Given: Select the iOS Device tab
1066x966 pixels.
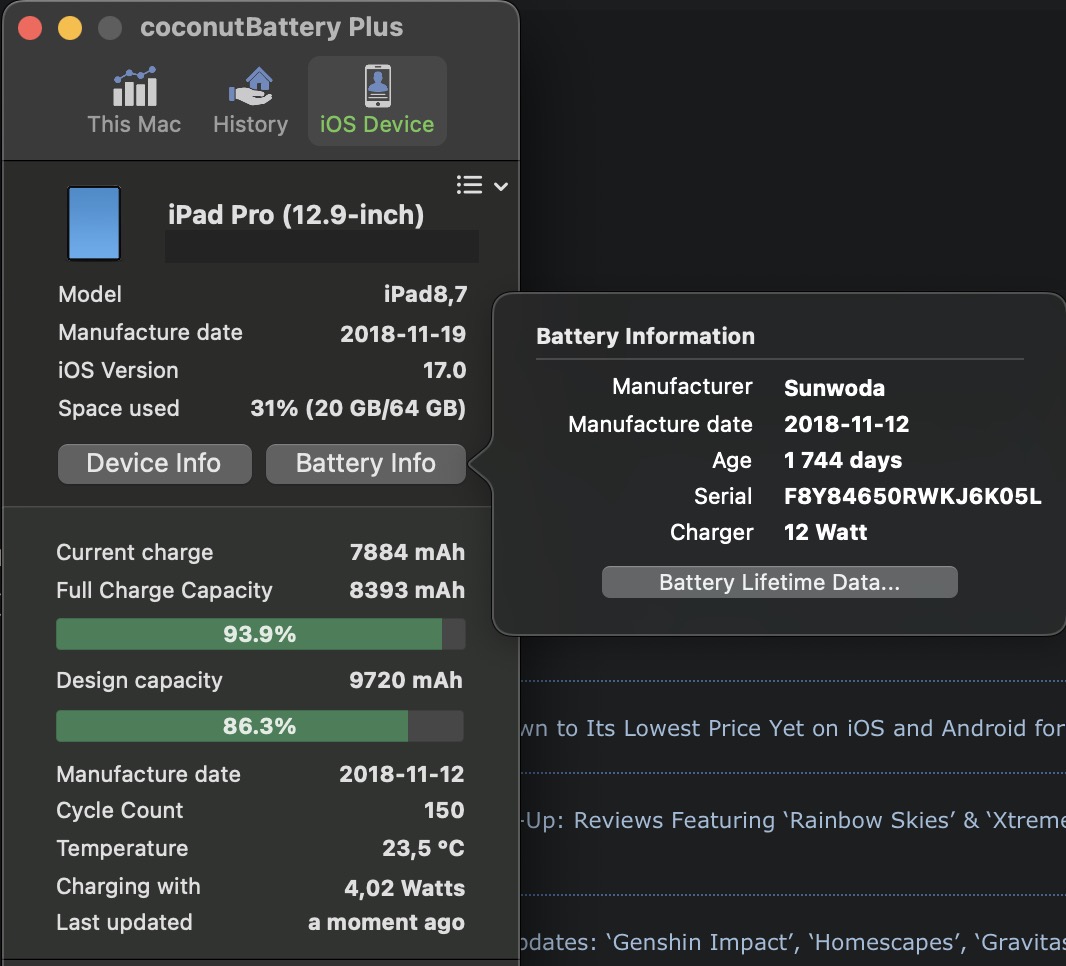Looking at the screenshot, I should (377, 101).
